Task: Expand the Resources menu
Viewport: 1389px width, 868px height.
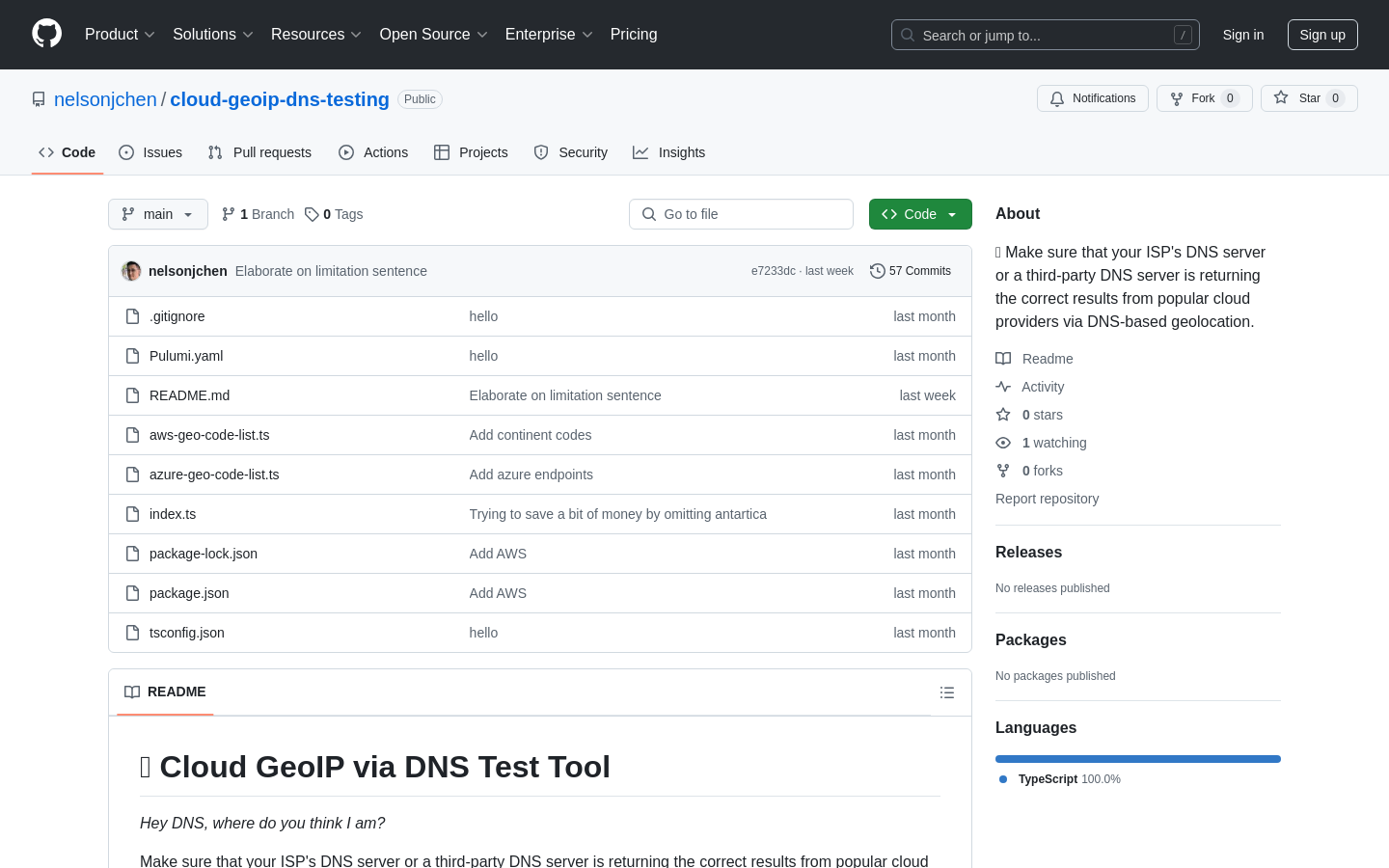Action: pos(315,34)
